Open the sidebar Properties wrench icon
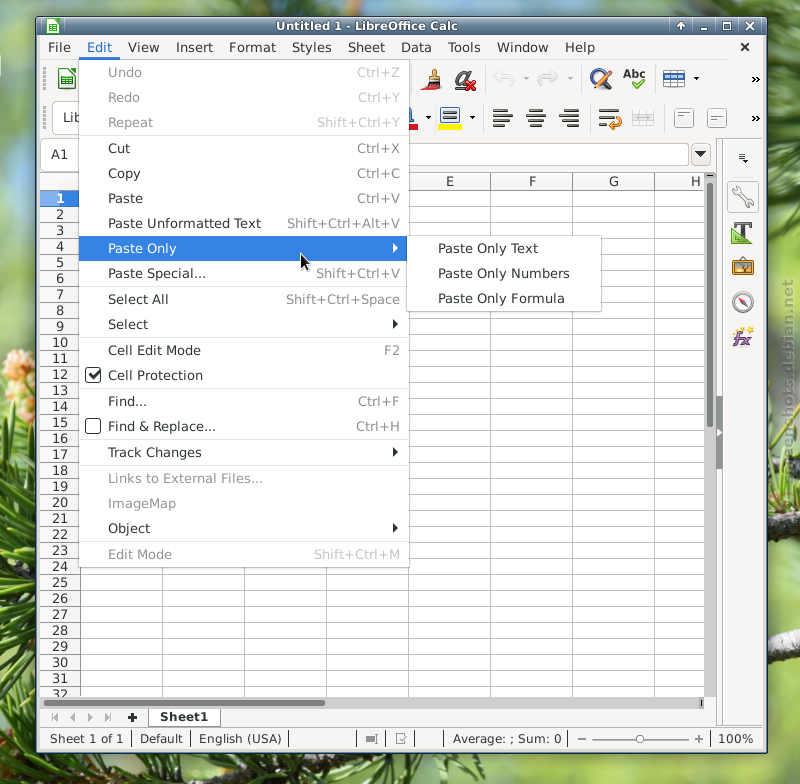The height and width of the screenshot is (784, 800). tap(743, 197)
